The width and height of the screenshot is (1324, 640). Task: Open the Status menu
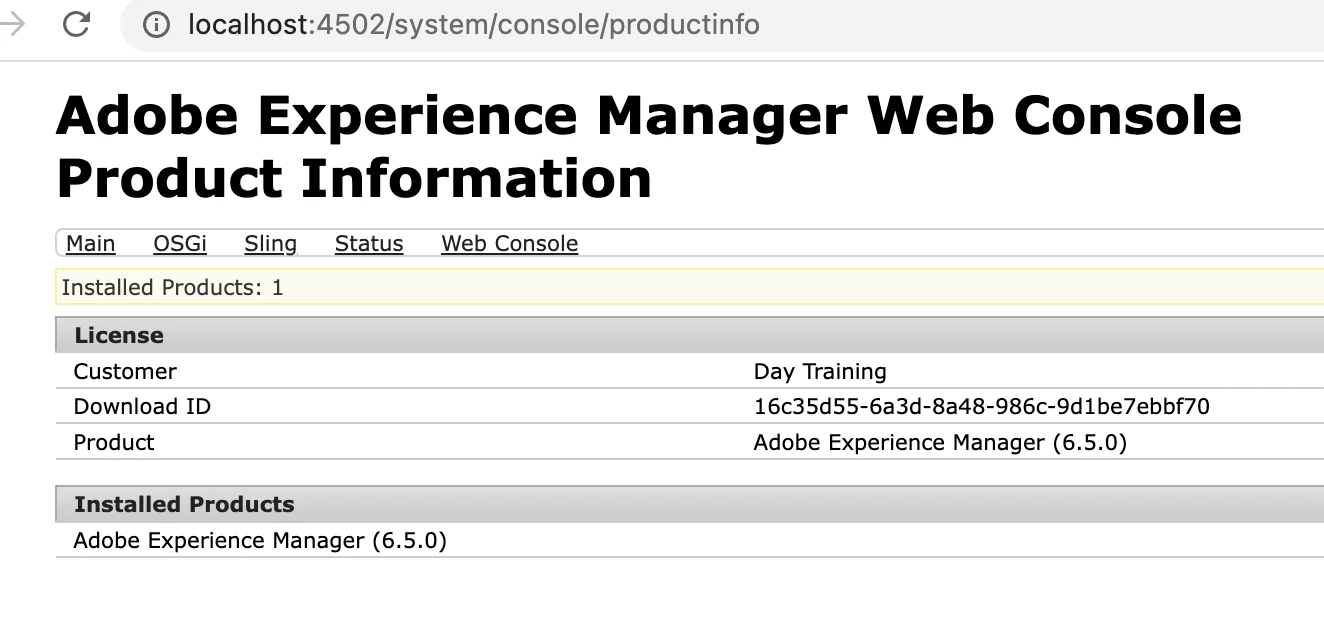(x=369, y=244)
